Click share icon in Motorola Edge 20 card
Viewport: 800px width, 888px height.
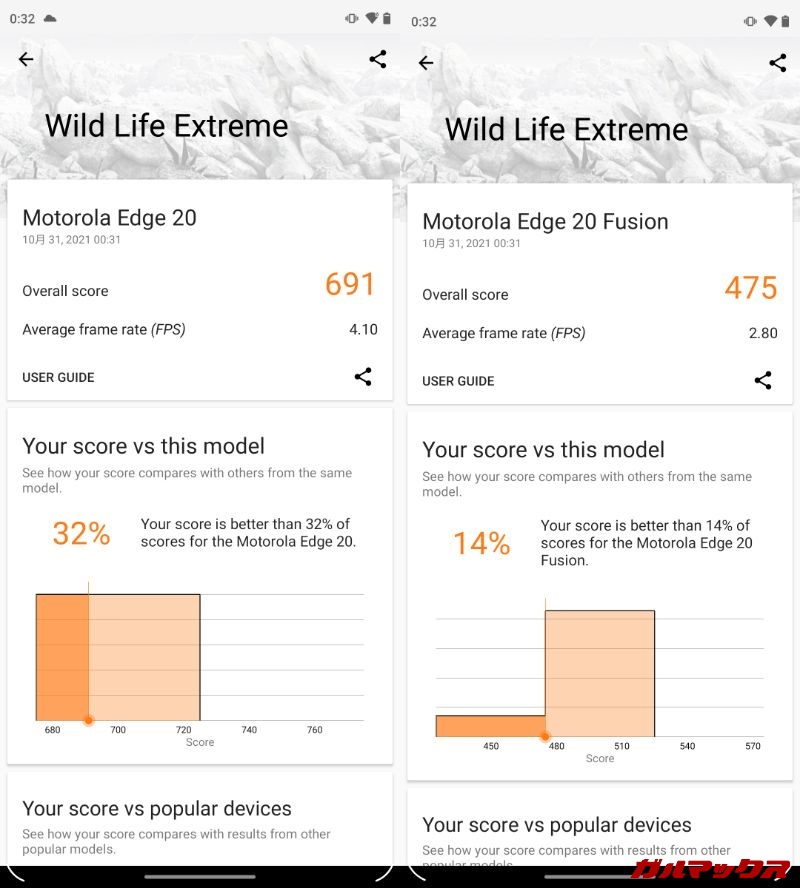(363, 377)
